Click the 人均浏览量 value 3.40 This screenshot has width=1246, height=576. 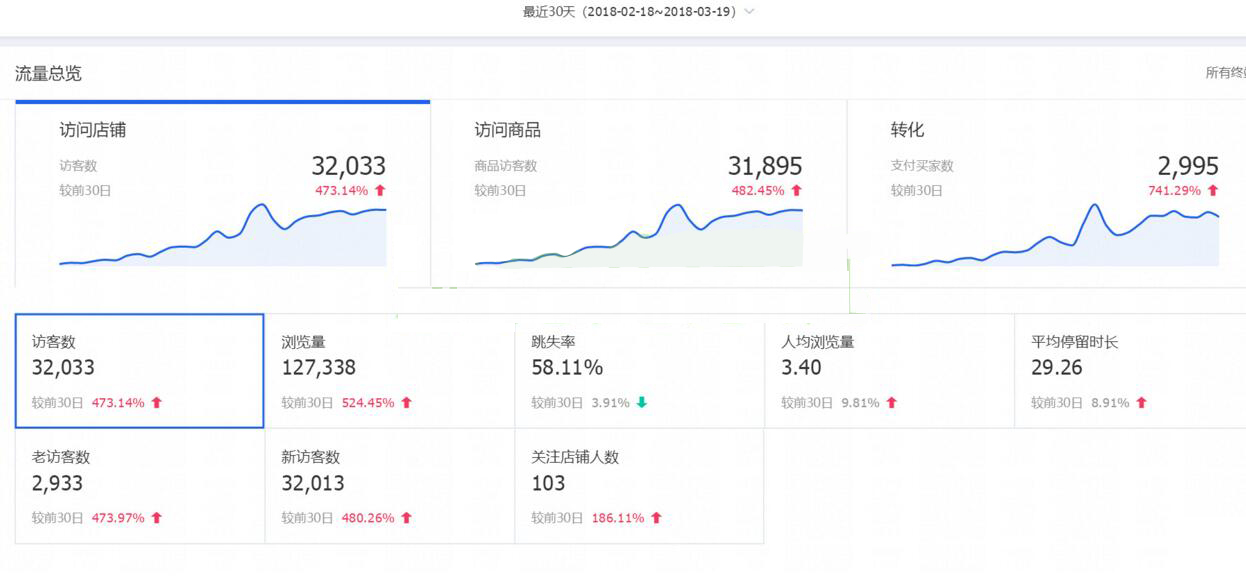pyautogui.click(x=801, y=368)
